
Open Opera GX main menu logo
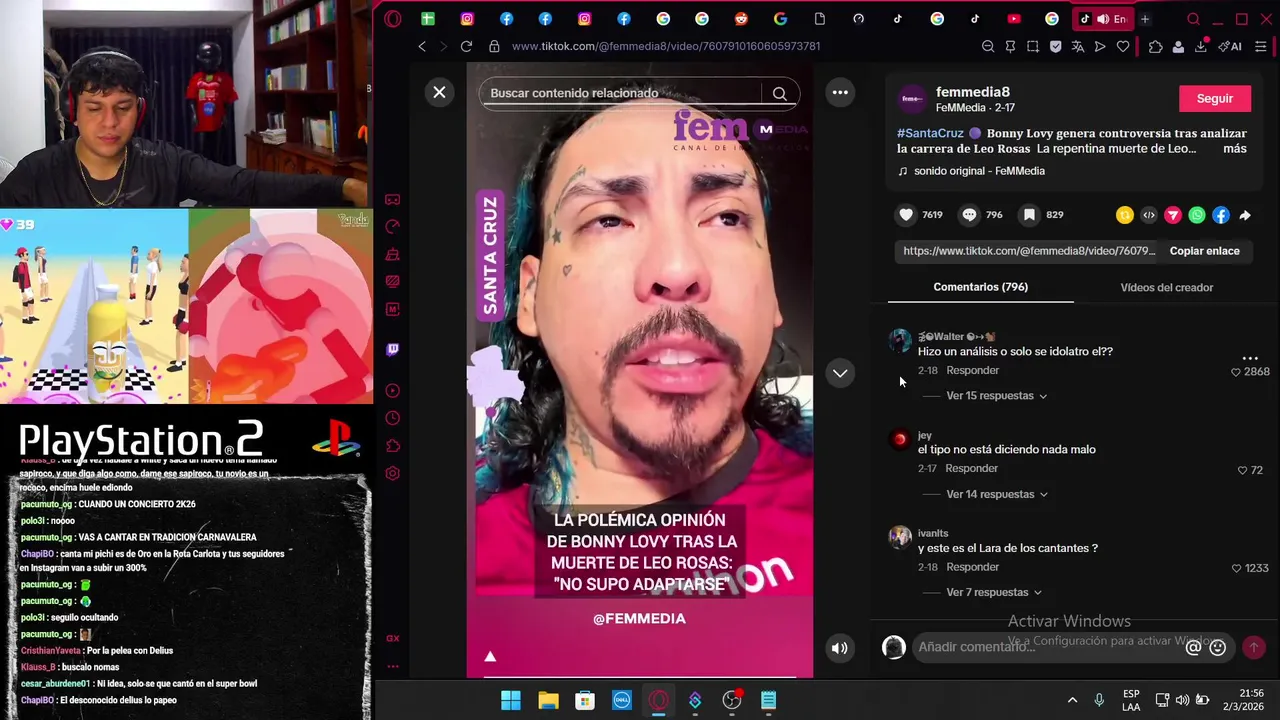coord(392,19)
